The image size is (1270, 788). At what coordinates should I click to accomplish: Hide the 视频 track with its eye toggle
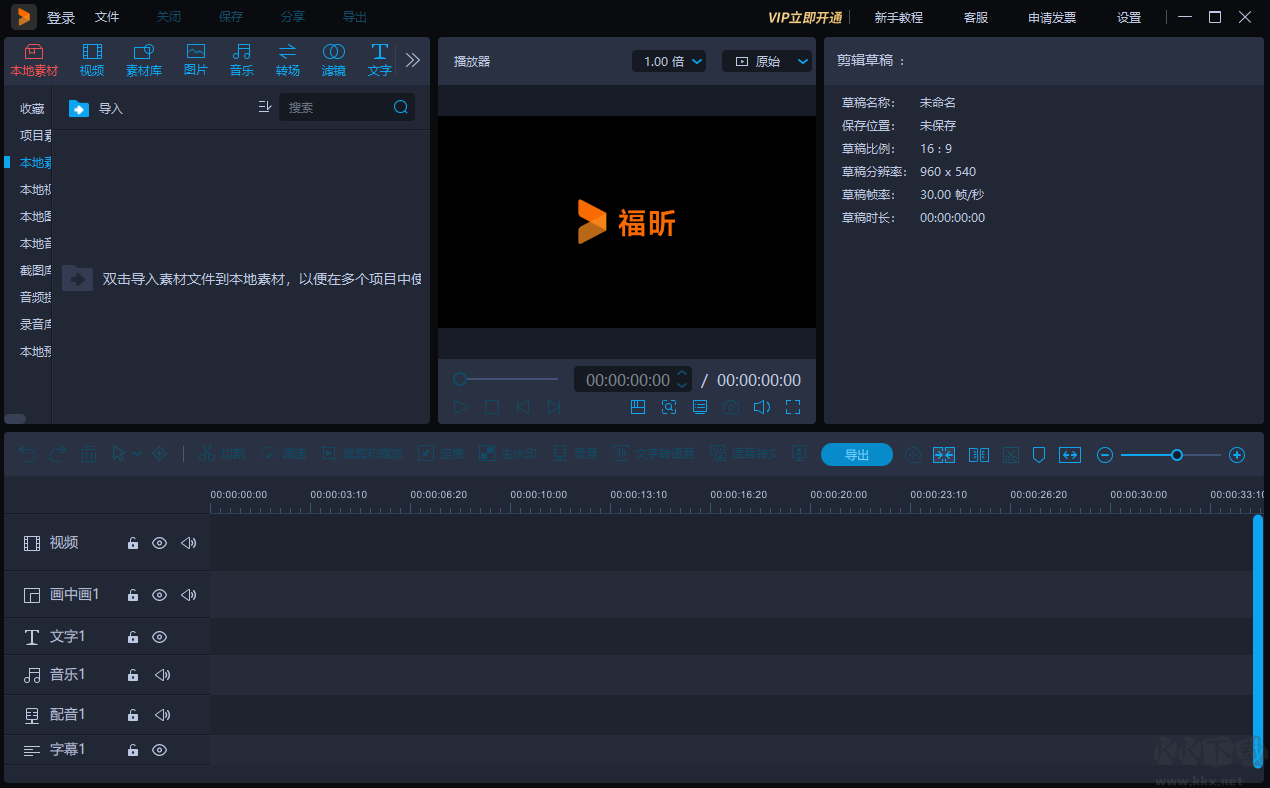pyautogui.click(x=159, y=543)
